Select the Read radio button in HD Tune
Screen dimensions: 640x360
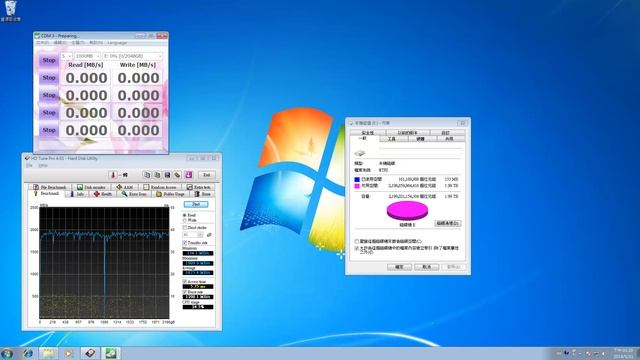coord(185,215)
